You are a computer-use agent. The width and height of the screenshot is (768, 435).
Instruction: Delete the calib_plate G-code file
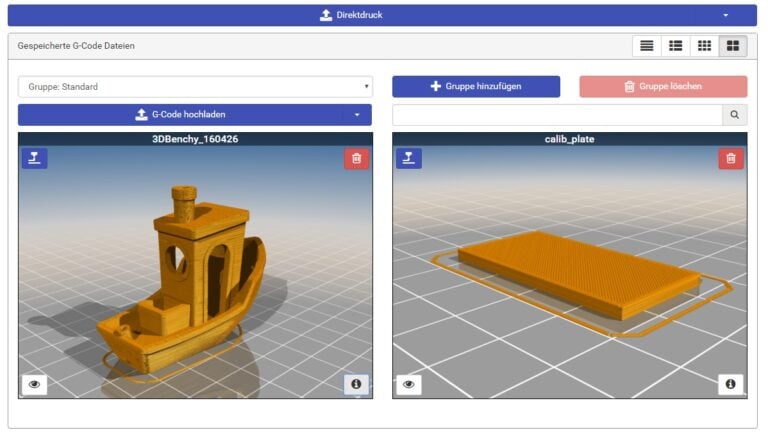tap(731, 158)
